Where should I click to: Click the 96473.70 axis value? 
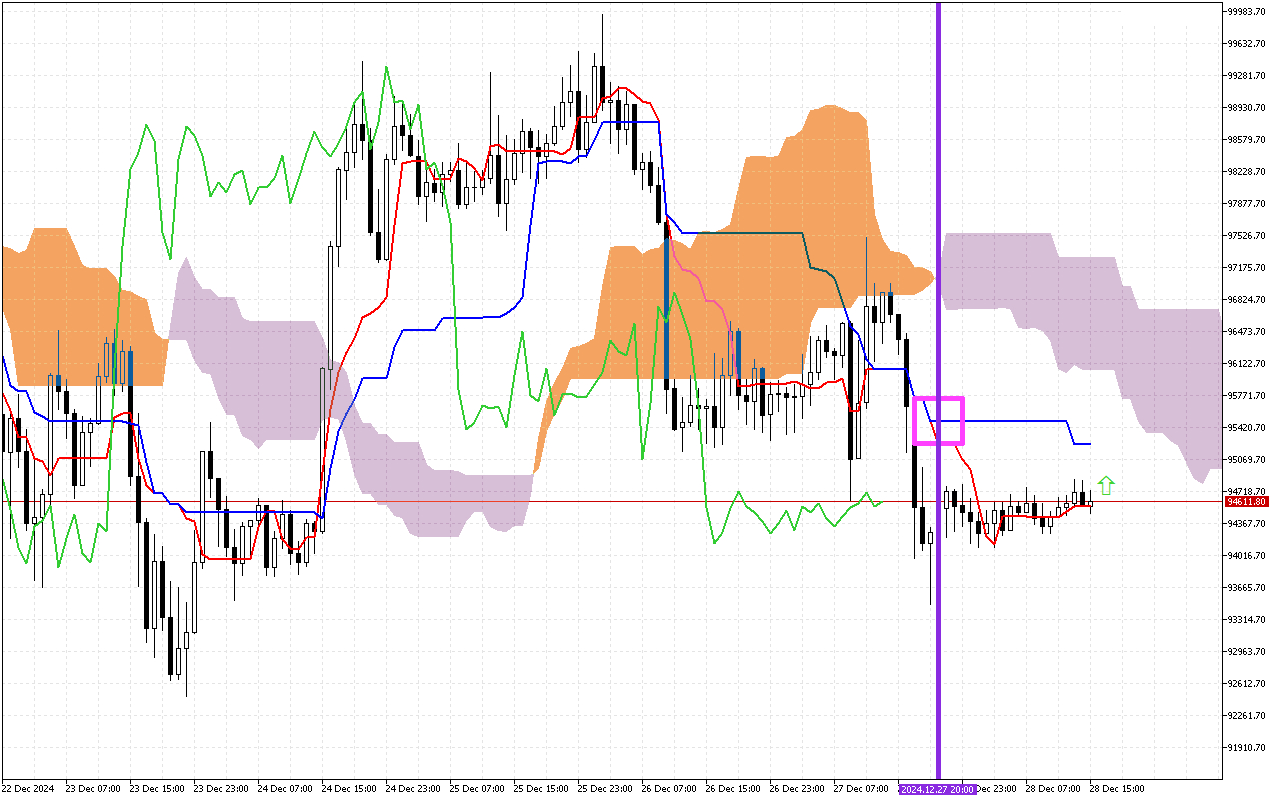click(x=1246, y=332)
